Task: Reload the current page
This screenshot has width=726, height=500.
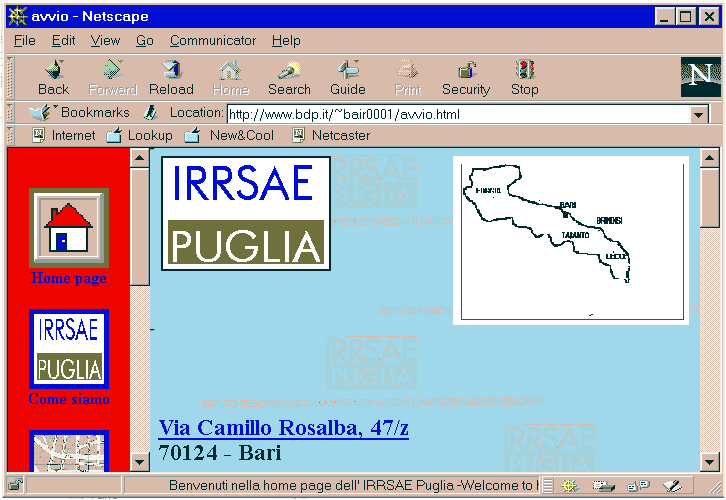Action: [x=171, y=78]
